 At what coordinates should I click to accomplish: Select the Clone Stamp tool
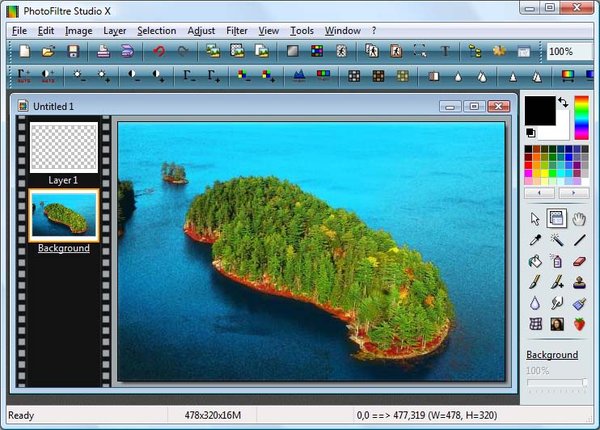click(579, 282)
